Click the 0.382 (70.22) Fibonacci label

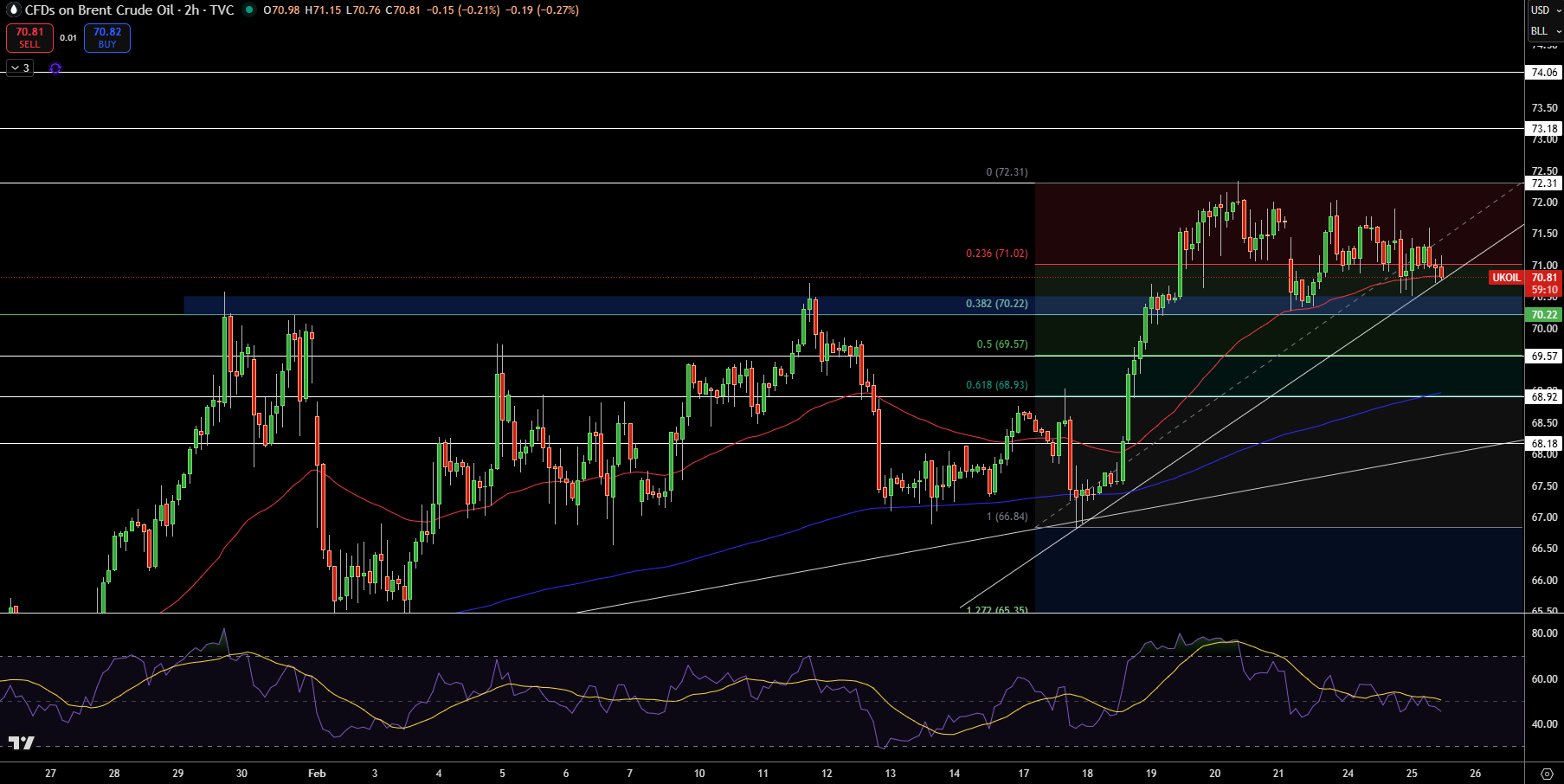pyautogui.click(x=997, y=304)
